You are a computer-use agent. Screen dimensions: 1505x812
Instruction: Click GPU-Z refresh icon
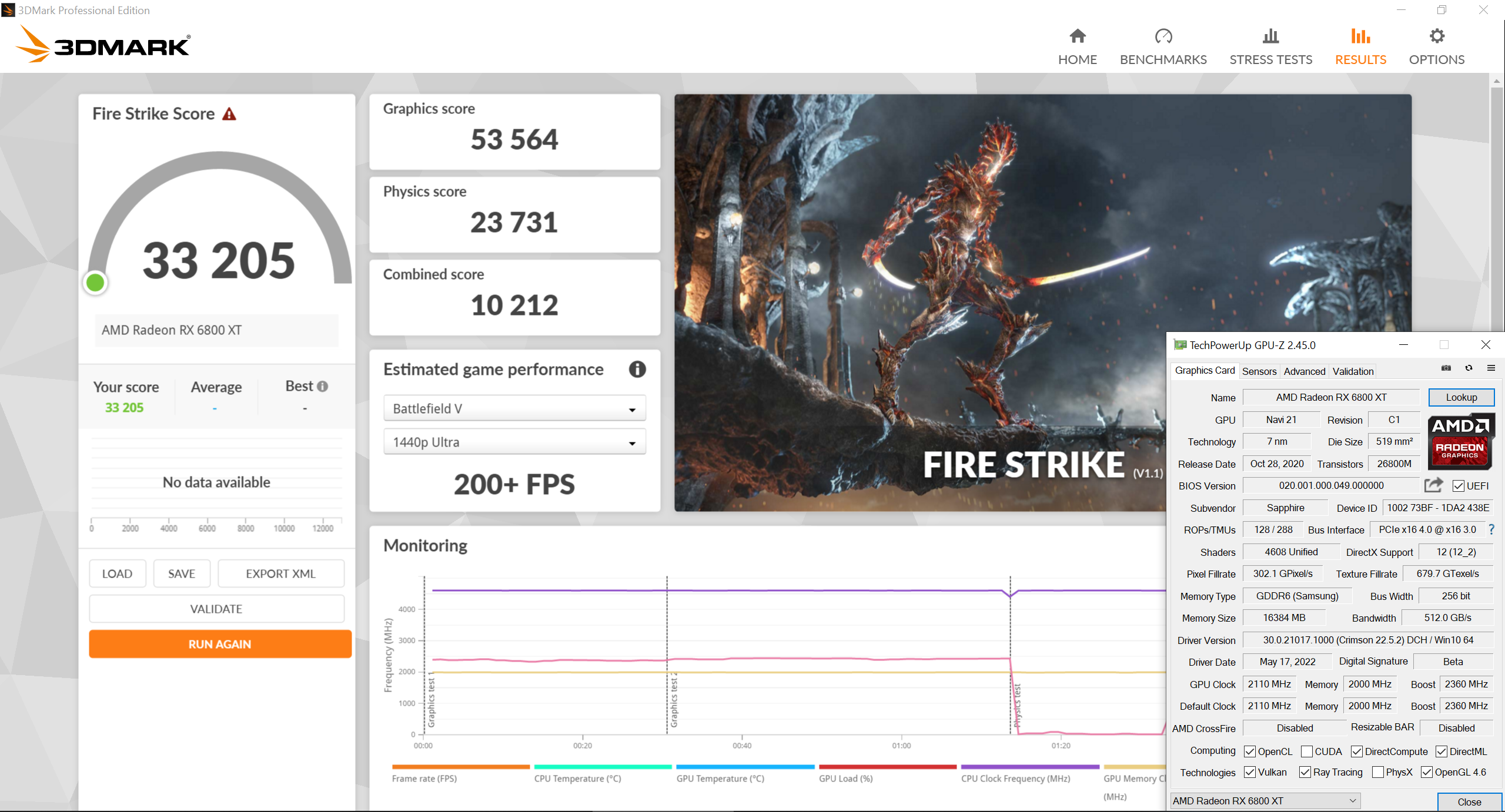pos(1469,368)
